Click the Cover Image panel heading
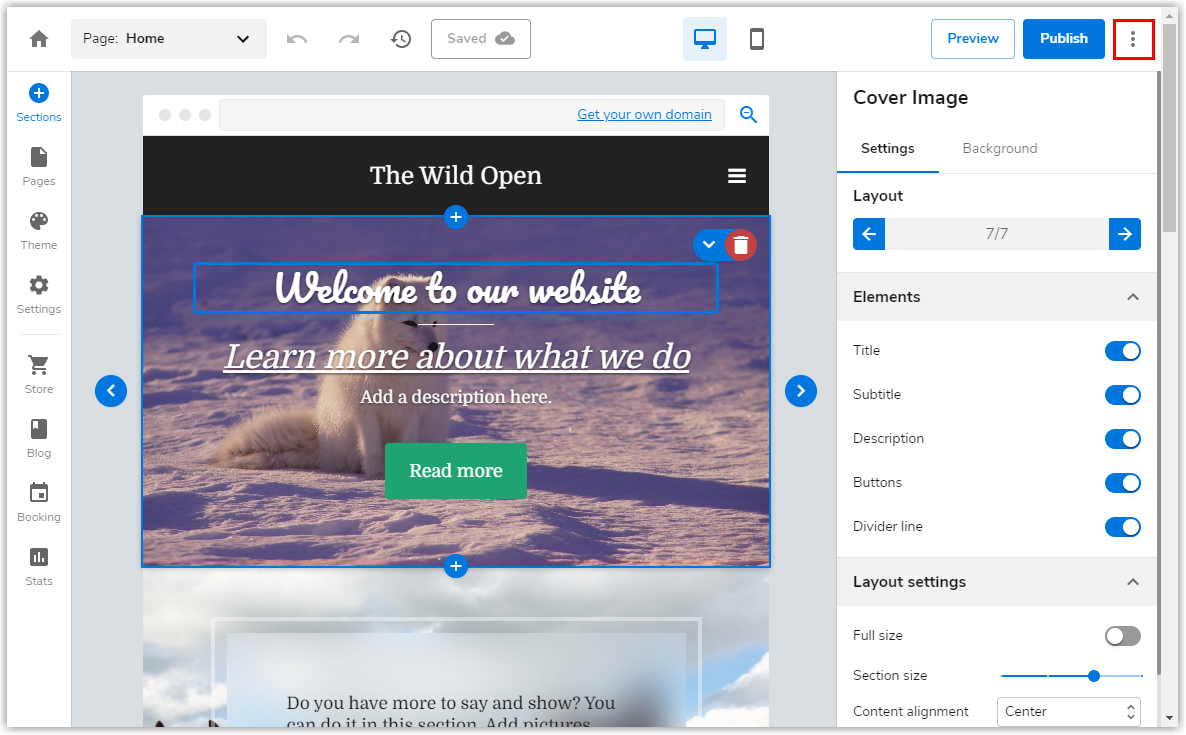The height and width of the screenshot is (735, 1186). tap(910, 98)
